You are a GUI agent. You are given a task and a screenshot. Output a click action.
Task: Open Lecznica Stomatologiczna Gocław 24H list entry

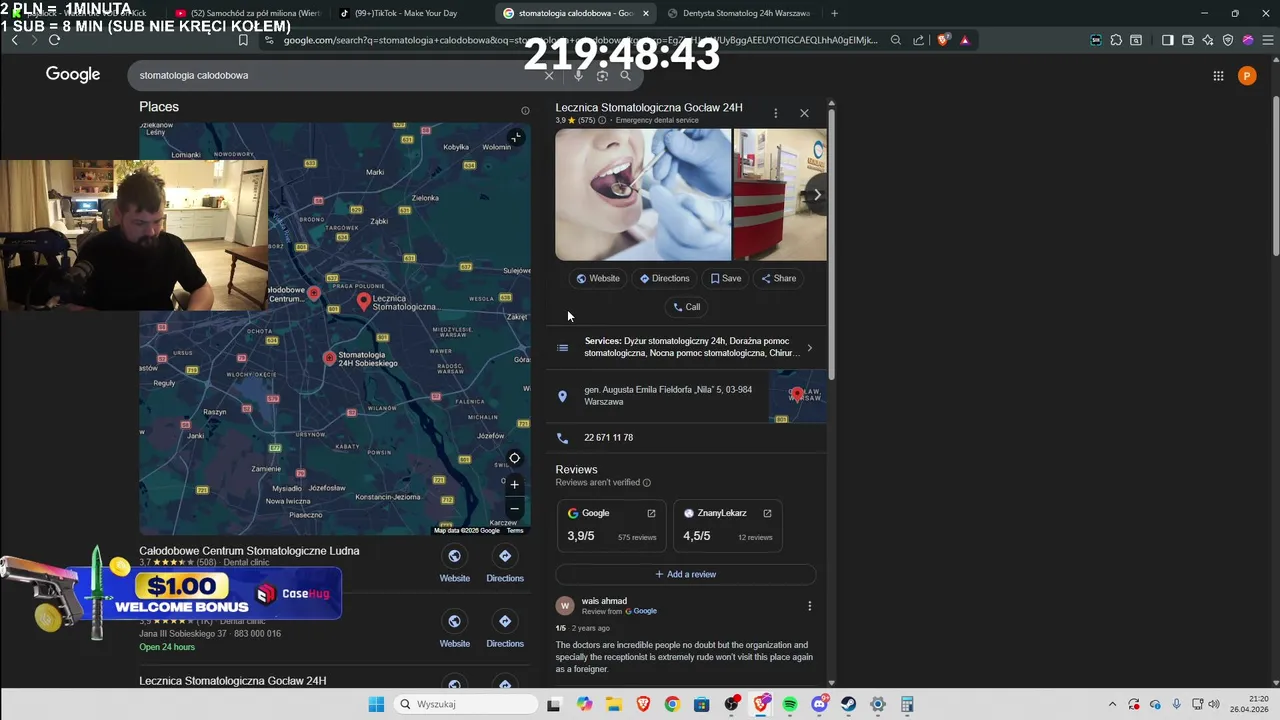(233, 681)
